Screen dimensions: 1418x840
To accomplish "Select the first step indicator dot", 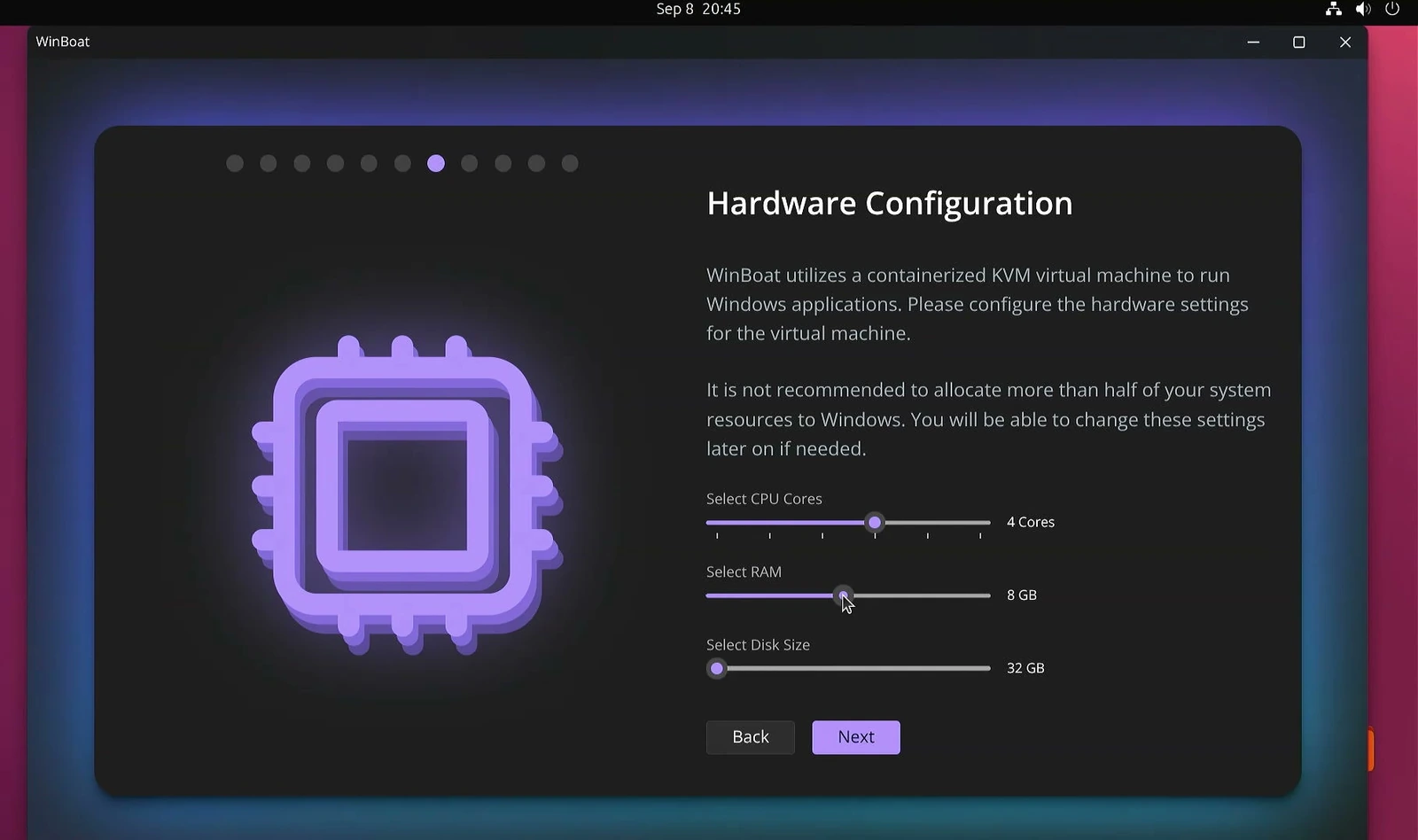I will [235, 163].
